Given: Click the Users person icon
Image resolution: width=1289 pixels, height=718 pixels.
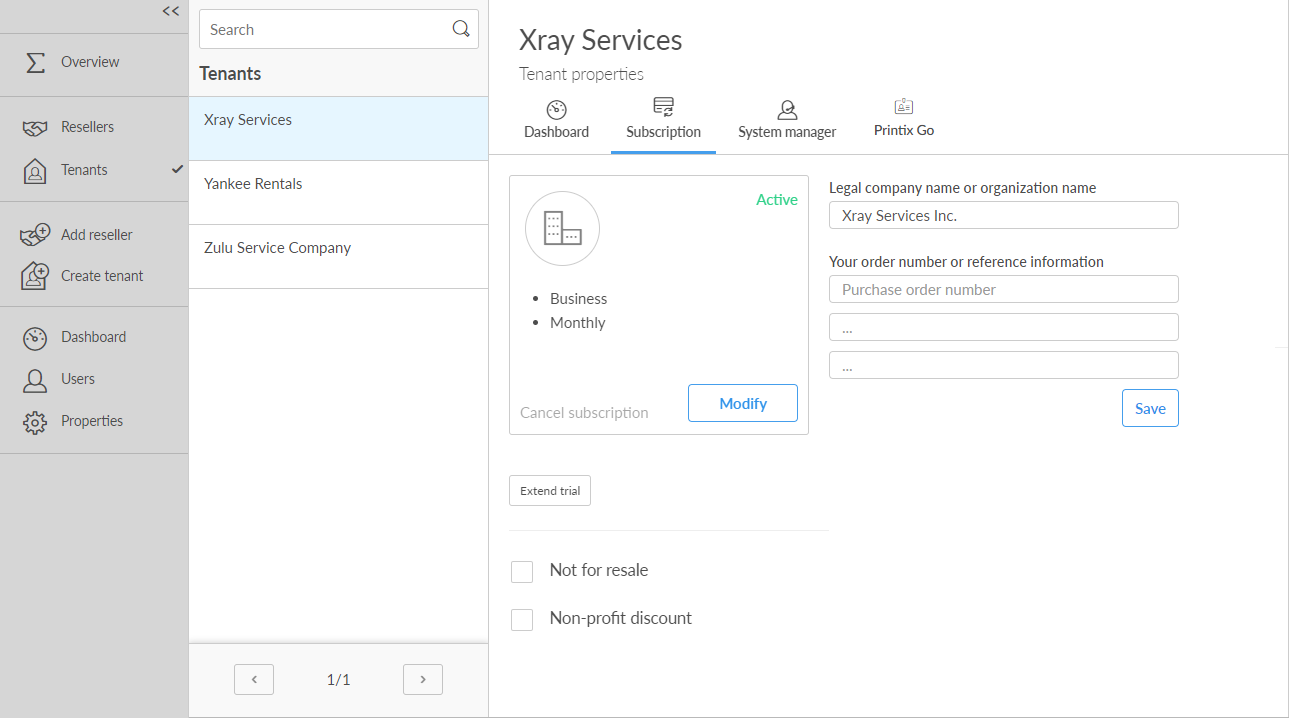Looking at the screenshot, I should coord(35,380).
